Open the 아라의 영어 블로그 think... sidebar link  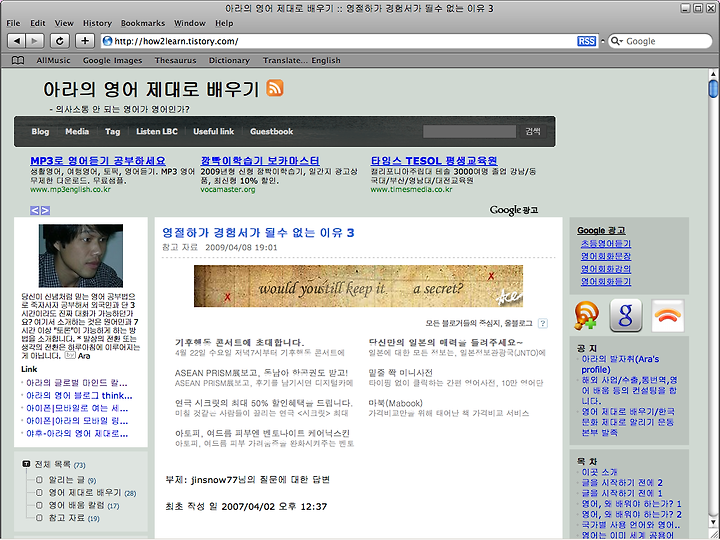79,395
